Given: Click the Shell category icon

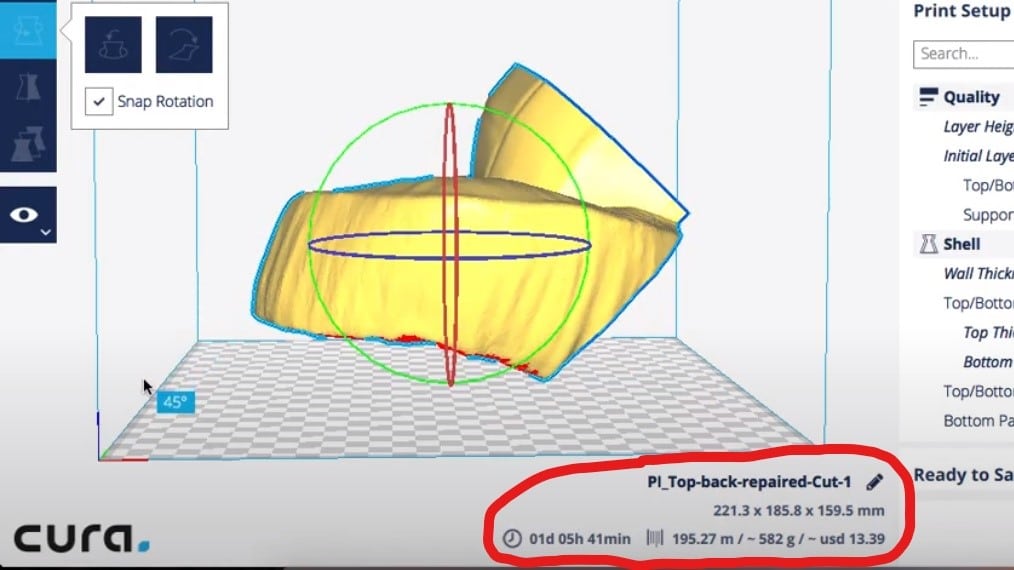Looking at the screenshot, I should click(929, 244).
